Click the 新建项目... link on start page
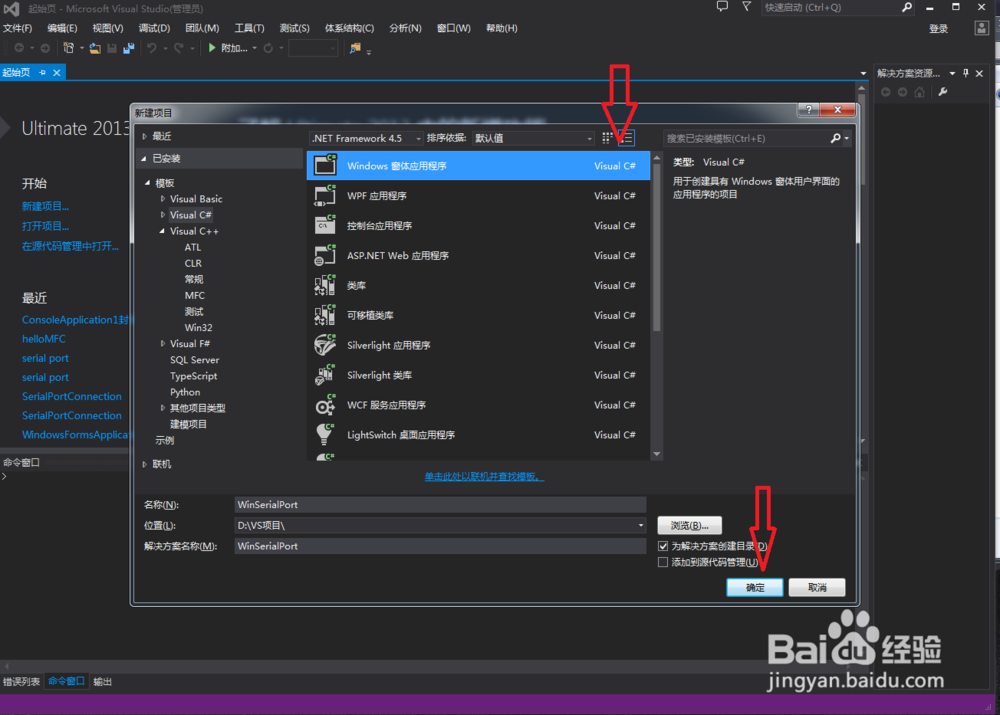The height and width of the screenshot is (715, 1000). point(45,206)
